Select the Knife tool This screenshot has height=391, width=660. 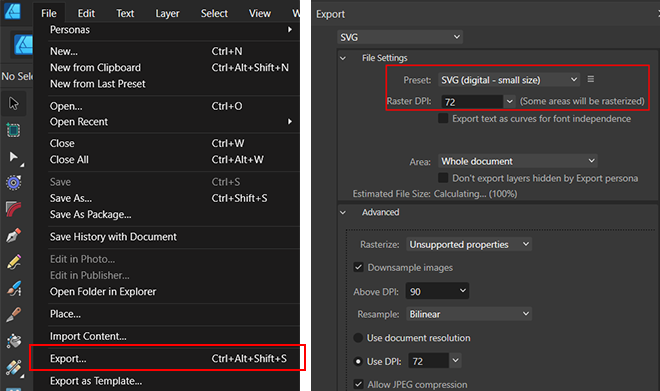pos(13,314)
